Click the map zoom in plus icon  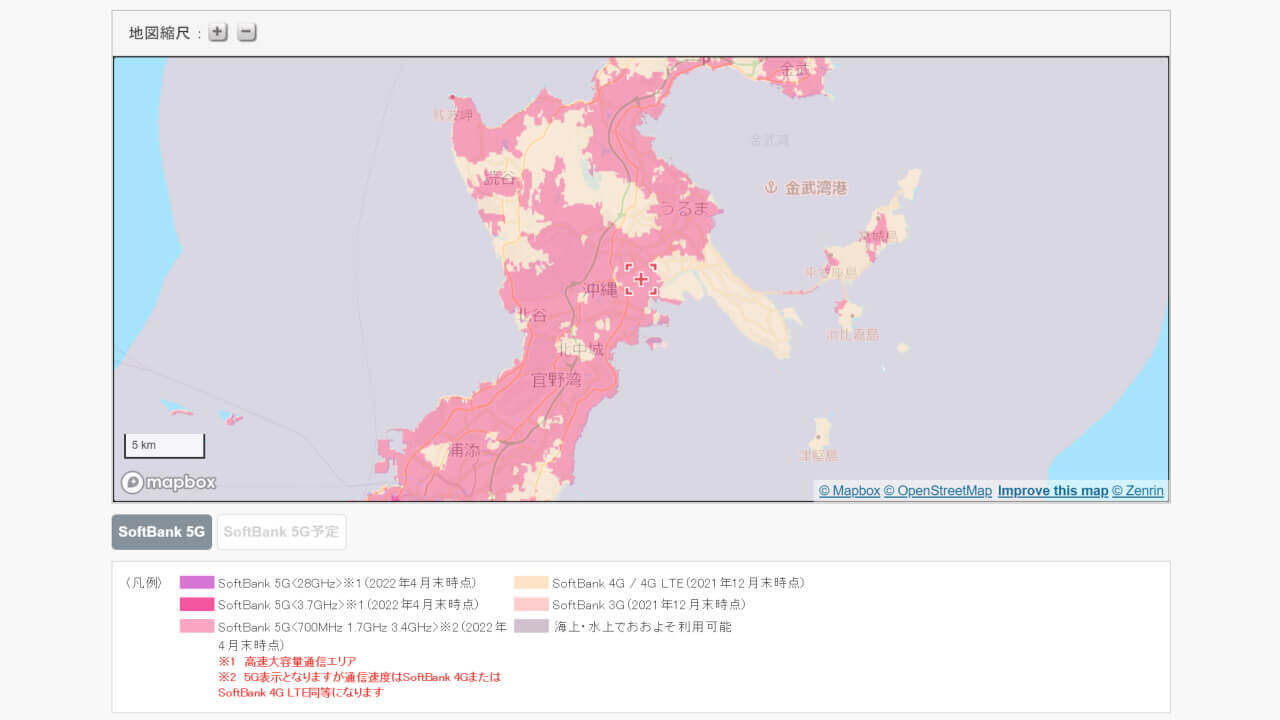pos(217,31)
